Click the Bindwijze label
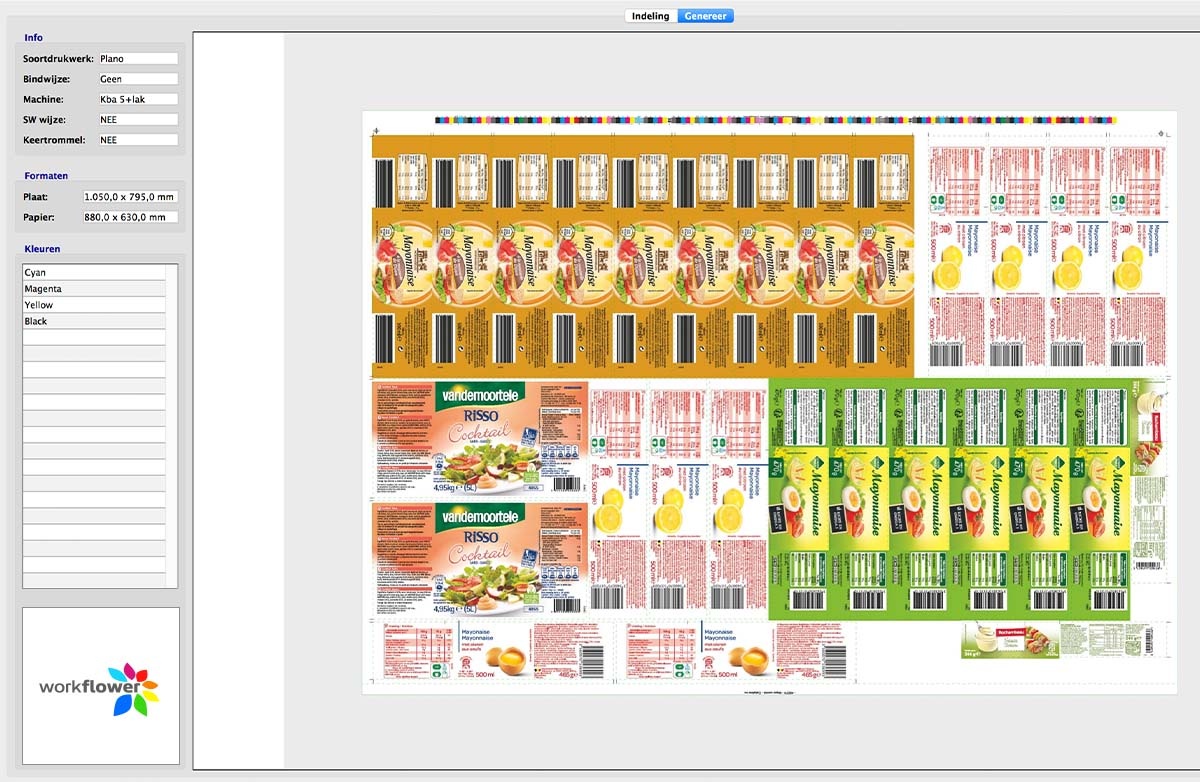This screenshot has width=1200, height=782. pyautogui.click(x=47, y=79)
